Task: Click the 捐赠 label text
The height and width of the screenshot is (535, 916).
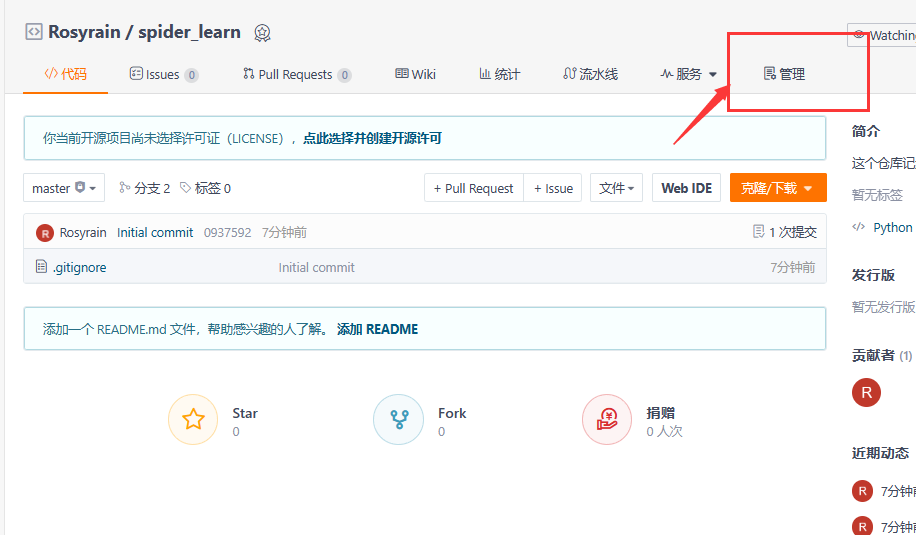Action: coord(661,413)
